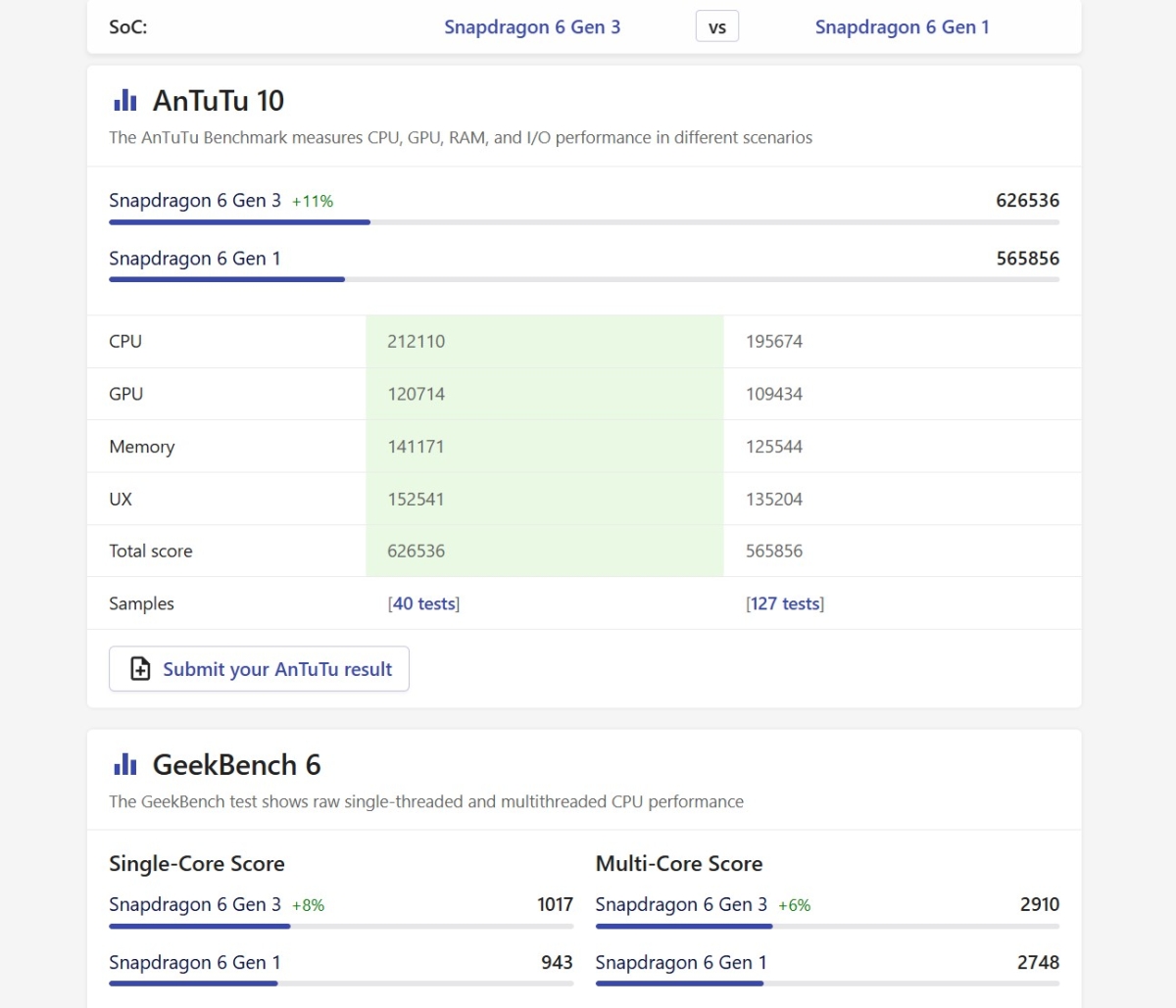Image resolution: width=1176 pixels, height=1008 pixels.
Task: Click the AnTuTu 10 section heading
Action: coord(219,101)
